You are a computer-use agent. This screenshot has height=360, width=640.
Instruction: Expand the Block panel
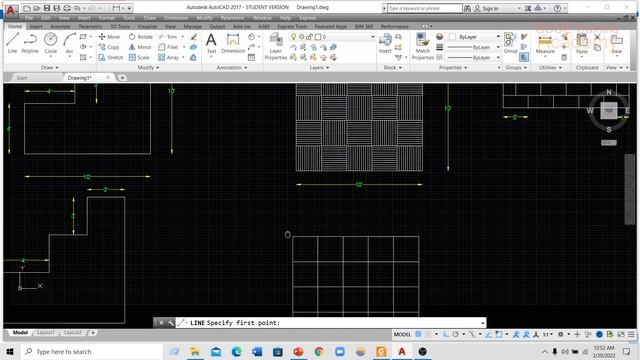pyautogui.click(x=393, y=68)
